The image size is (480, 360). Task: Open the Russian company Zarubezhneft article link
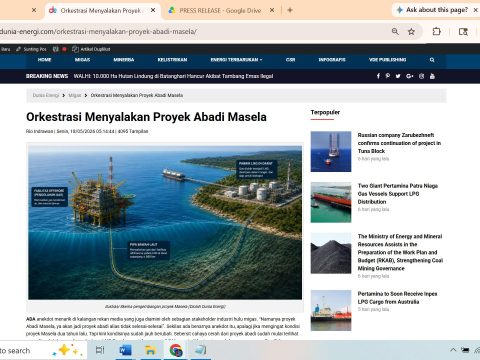pos(399,143)
